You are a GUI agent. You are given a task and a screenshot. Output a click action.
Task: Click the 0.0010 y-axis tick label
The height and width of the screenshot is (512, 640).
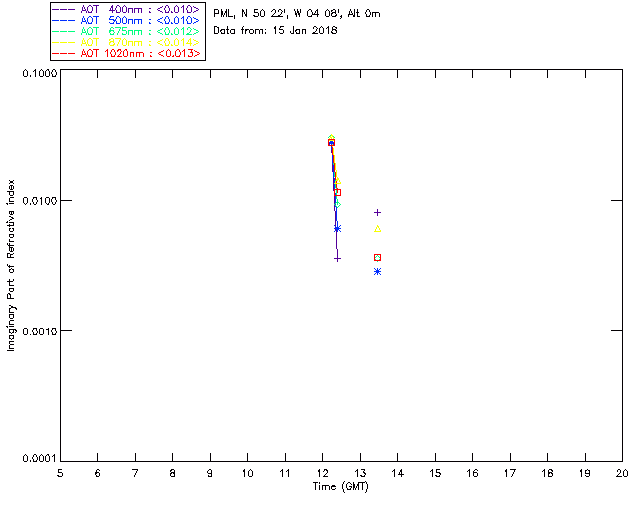point(40,331)
